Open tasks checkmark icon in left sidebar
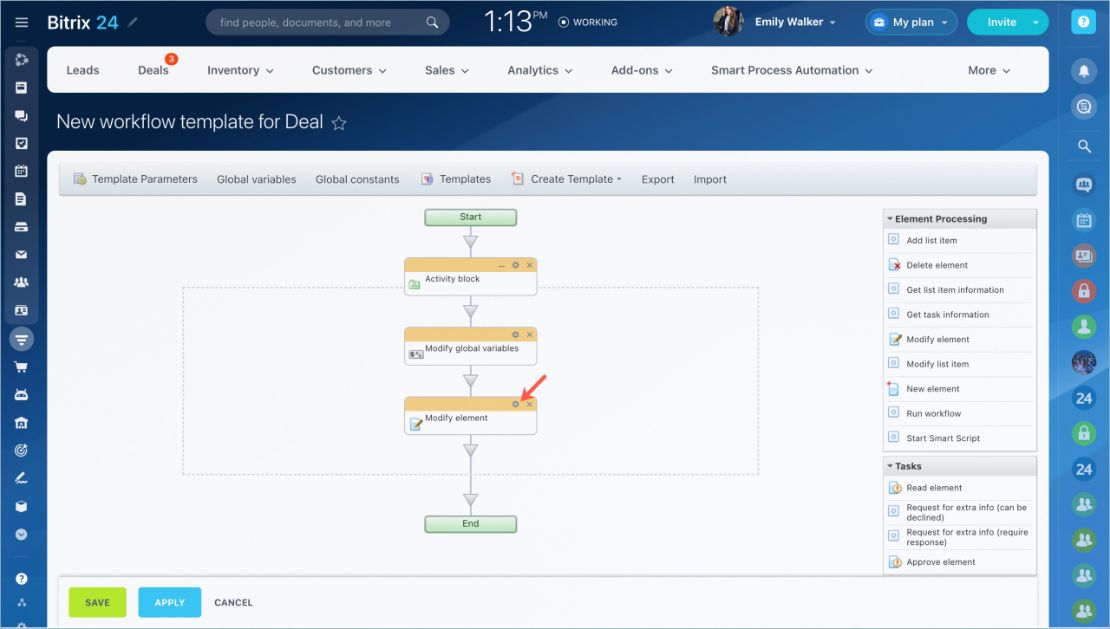 (21, 143)
